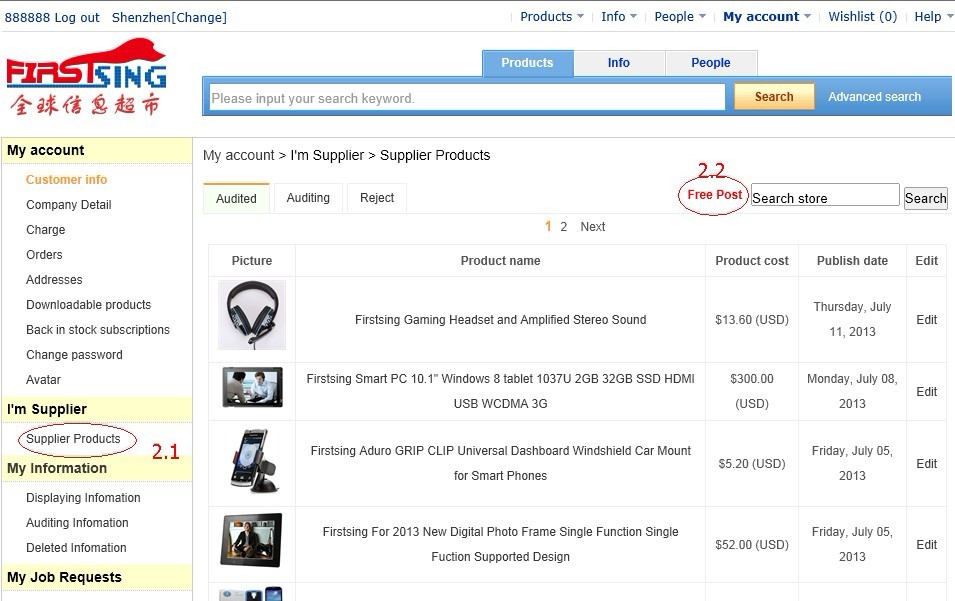Open Avatar in sidebar
The width and height of the screenshot is (955, 601).
43,379
